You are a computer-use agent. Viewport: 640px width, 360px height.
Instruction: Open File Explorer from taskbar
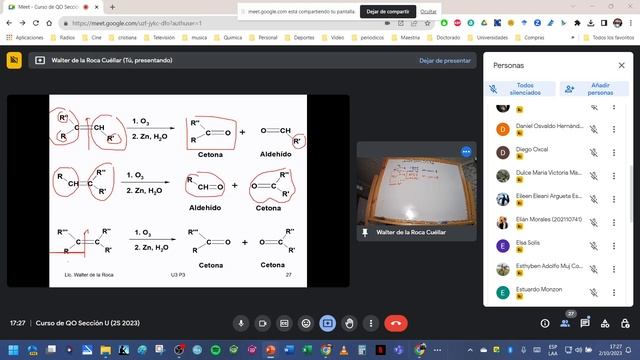[106, 350]
